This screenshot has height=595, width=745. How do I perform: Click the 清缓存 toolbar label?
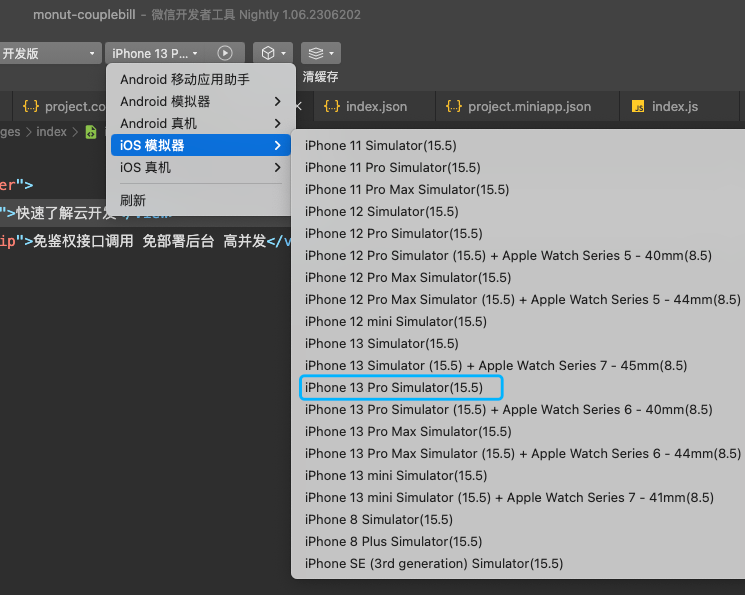tap(320, 77)
